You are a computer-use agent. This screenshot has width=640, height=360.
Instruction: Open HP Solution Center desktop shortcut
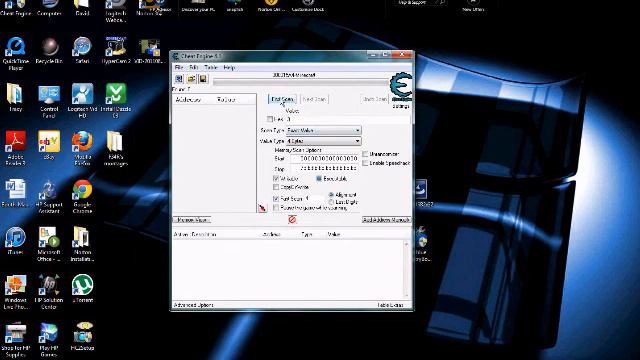49,292
